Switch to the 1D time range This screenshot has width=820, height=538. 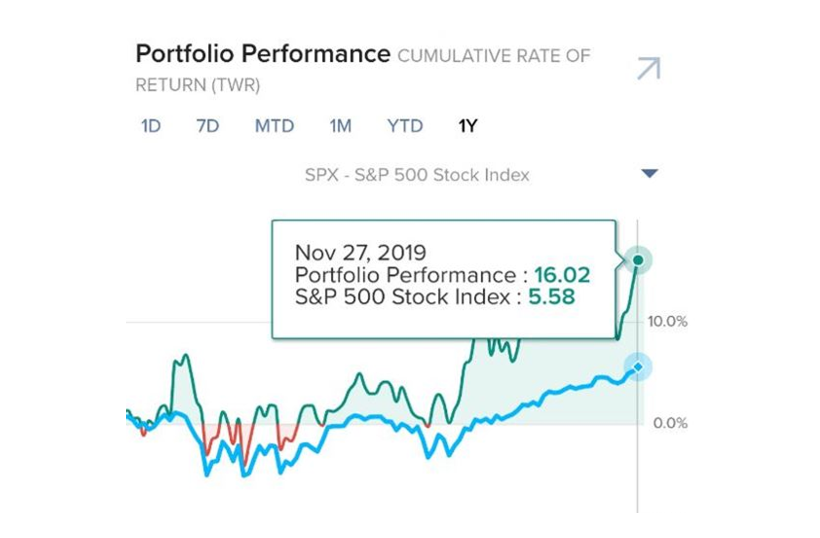point(150,126)
